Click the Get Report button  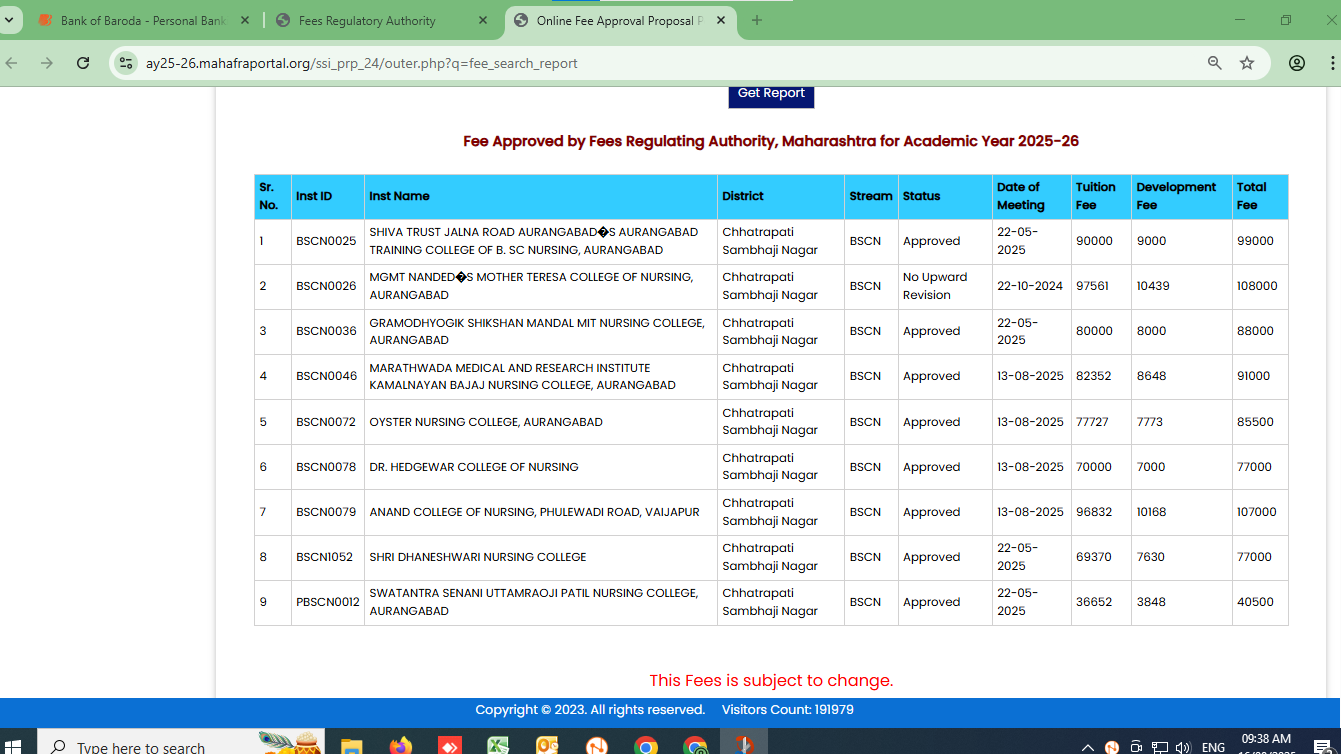tap(771, 94)
